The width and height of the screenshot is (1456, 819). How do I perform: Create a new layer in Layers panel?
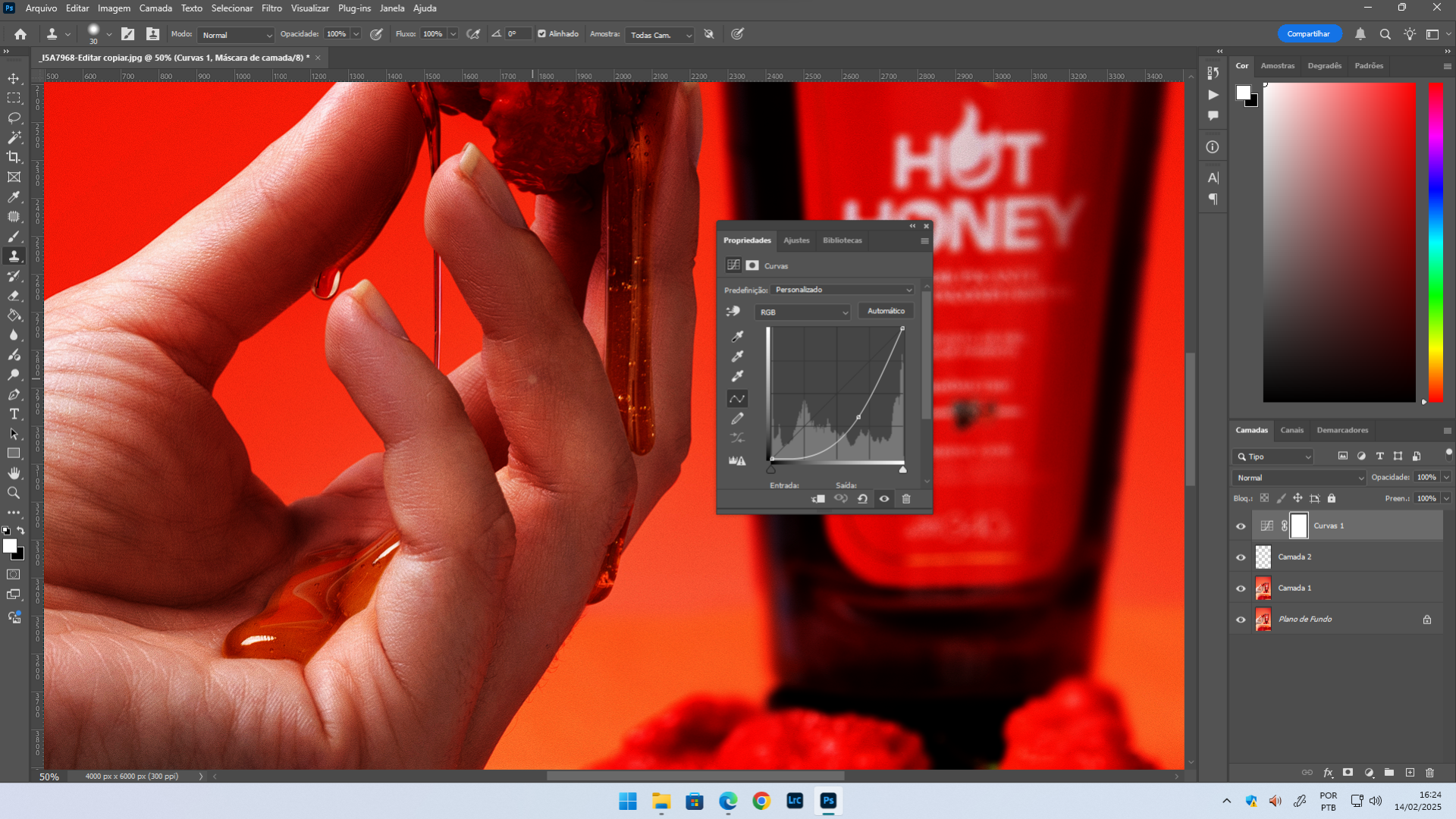coord(1410,773)
